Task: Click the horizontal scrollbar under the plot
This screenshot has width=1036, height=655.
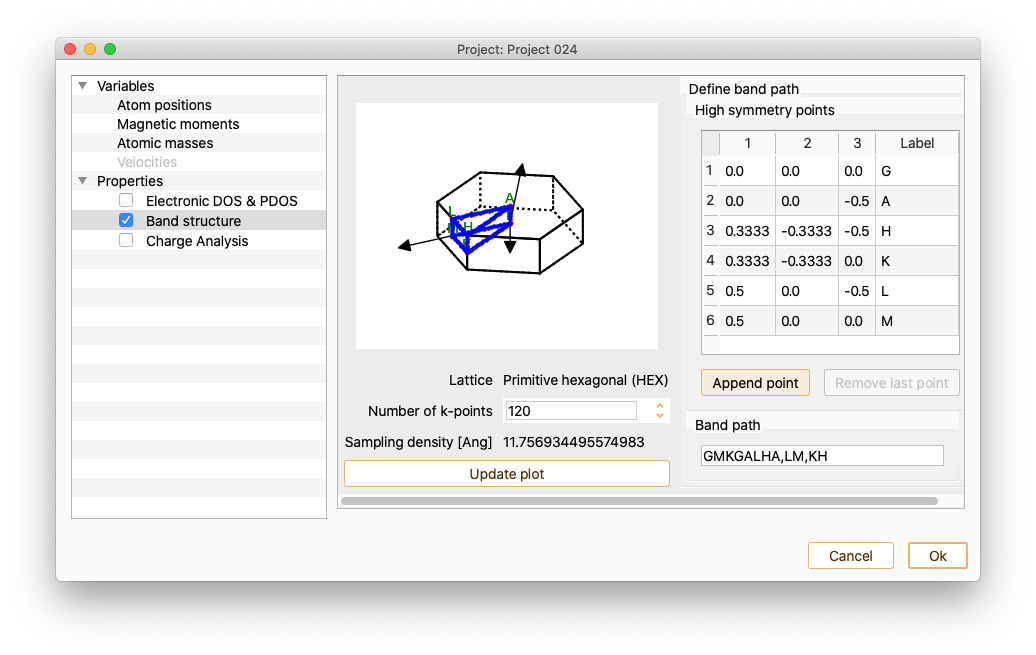Action: point(639,501)
